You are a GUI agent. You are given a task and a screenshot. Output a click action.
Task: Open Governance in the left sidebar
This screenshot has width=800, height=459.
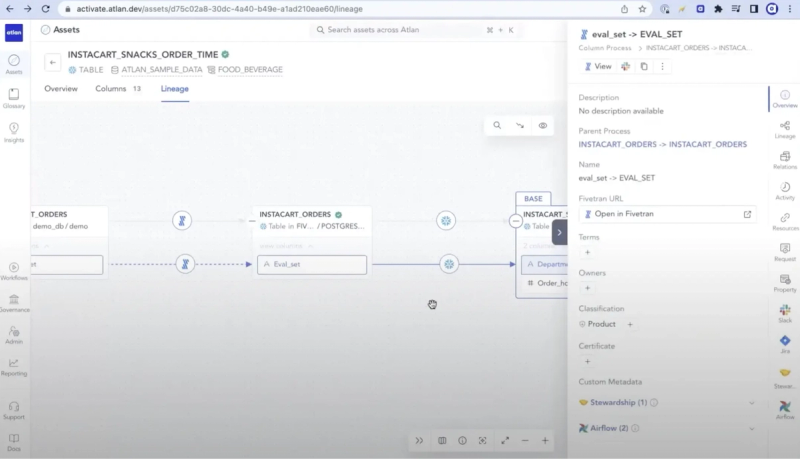click(x=14, y=303)
